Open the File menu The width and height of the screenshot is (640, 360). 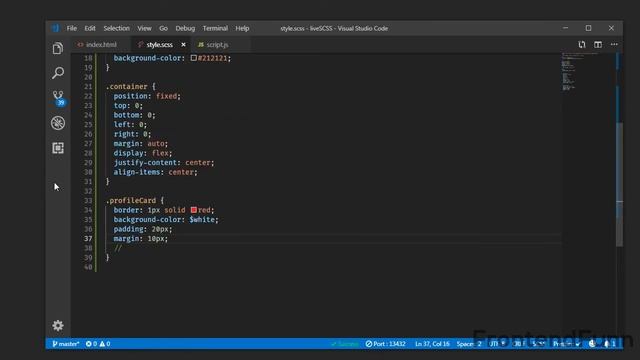tap(72, 28)
